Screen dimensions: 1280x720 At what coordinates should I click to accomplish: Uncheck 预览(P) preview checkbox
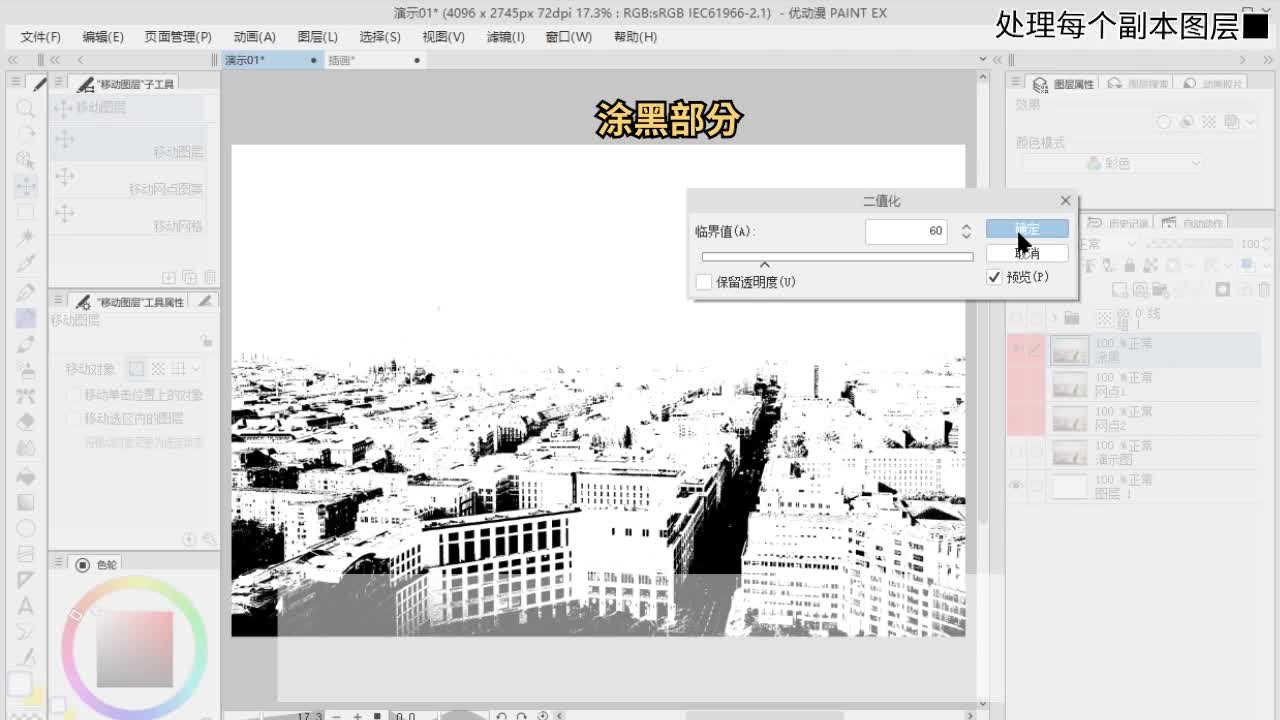tap(994, 277)
